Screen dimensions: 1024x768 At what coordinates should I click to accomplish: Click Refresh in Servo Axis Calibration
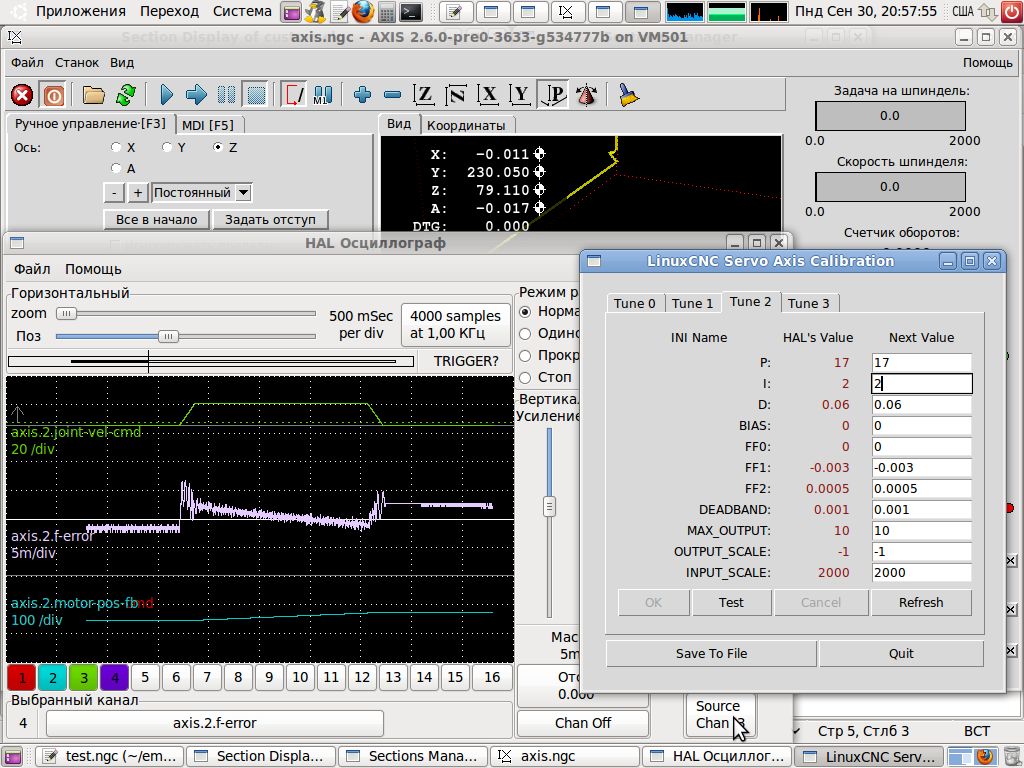(x=921, y=603)
